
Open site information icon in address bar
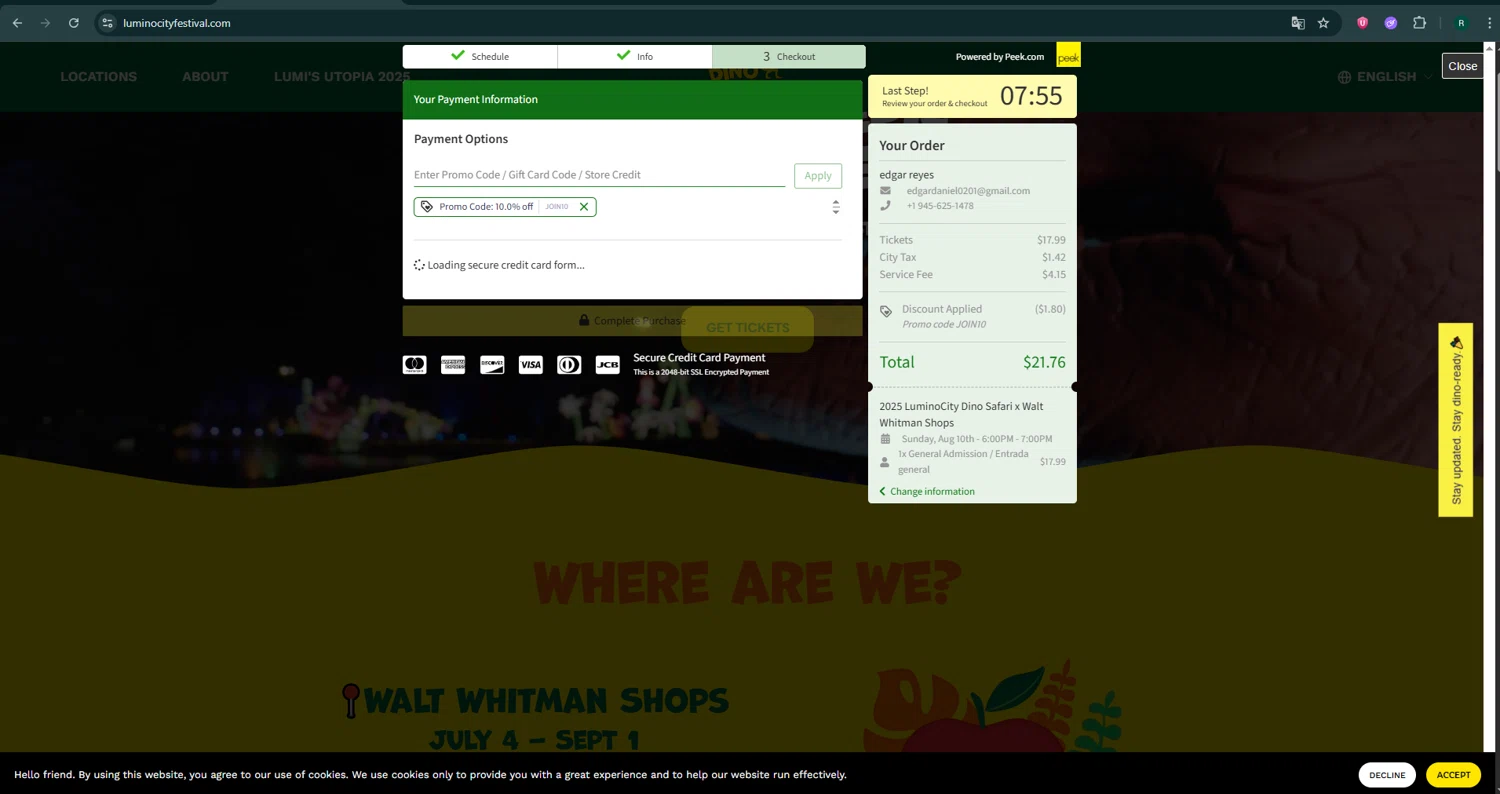click(107, 23)
